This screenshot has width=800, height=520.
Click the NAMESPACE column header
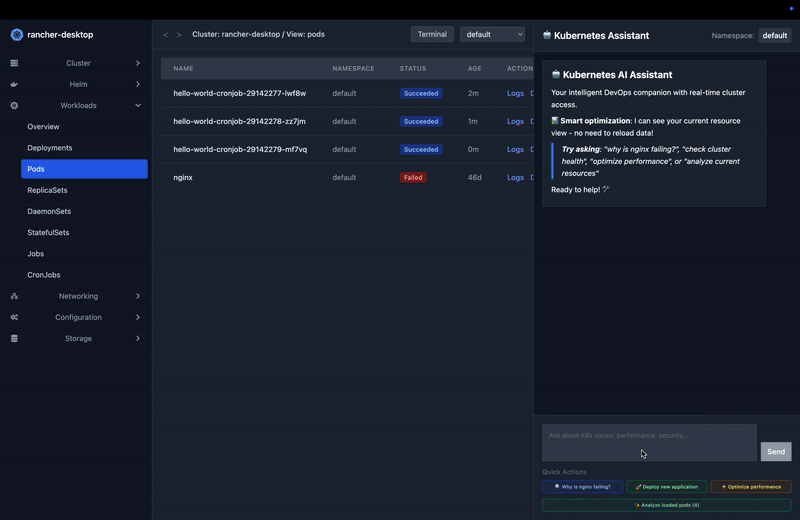click(353, 68)
